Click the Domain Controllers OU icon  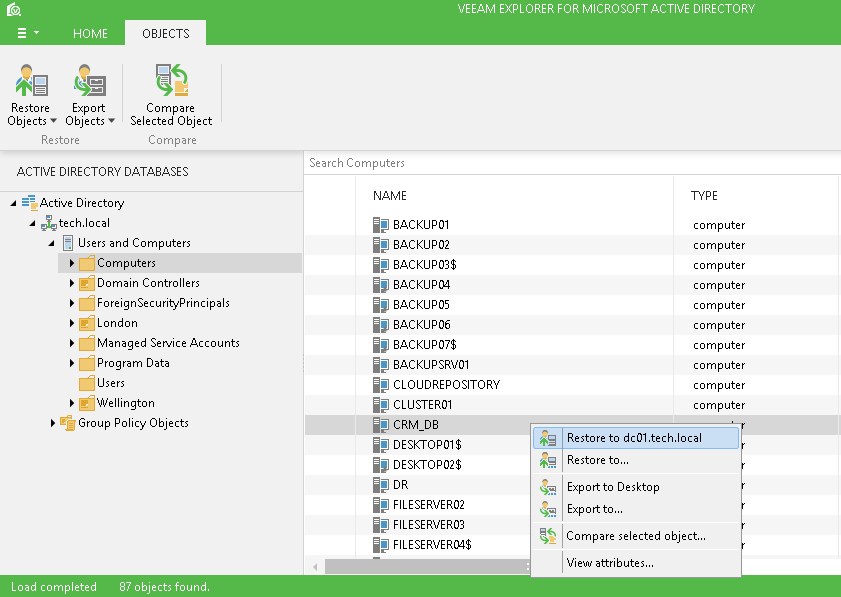(86, 283)
